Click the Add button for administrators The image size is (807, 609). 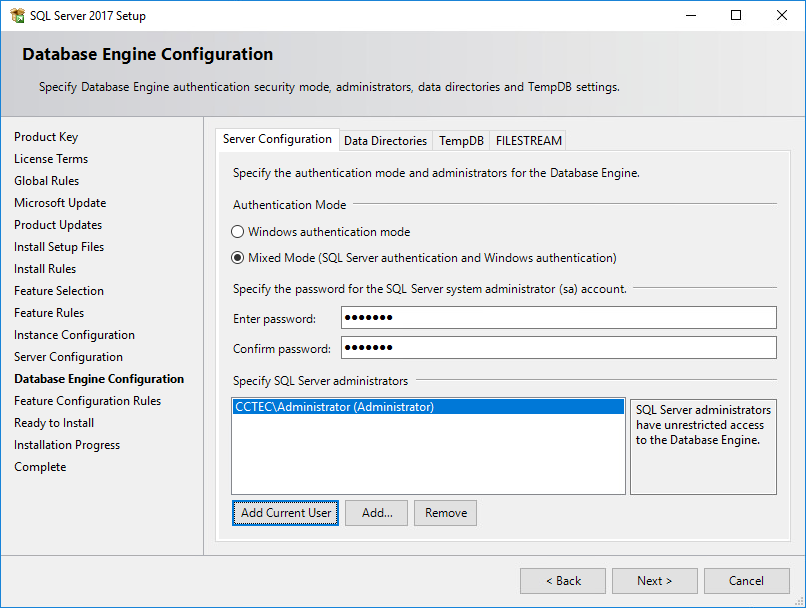tap(376, 512)
